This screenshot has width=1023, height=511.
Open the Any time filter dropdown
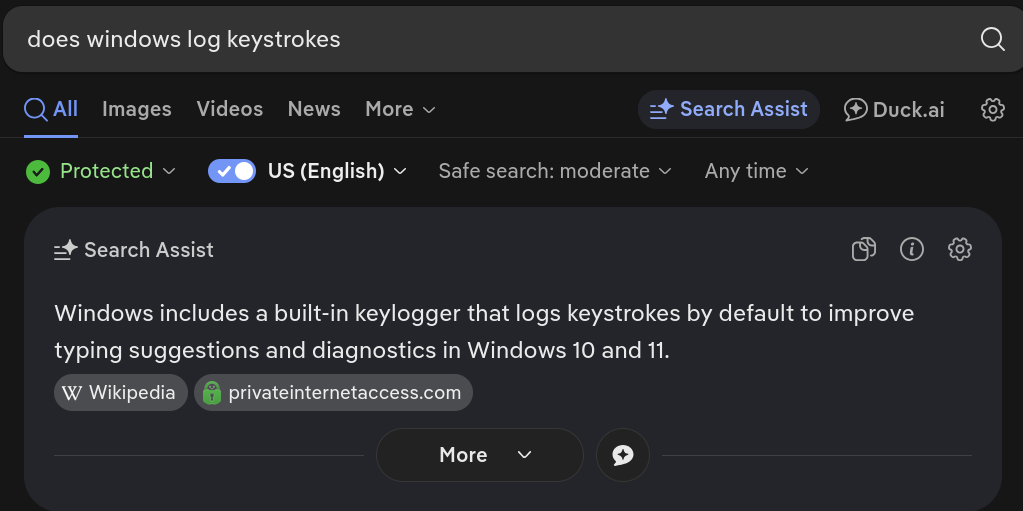pyautogui.click(x=757, y=171)
